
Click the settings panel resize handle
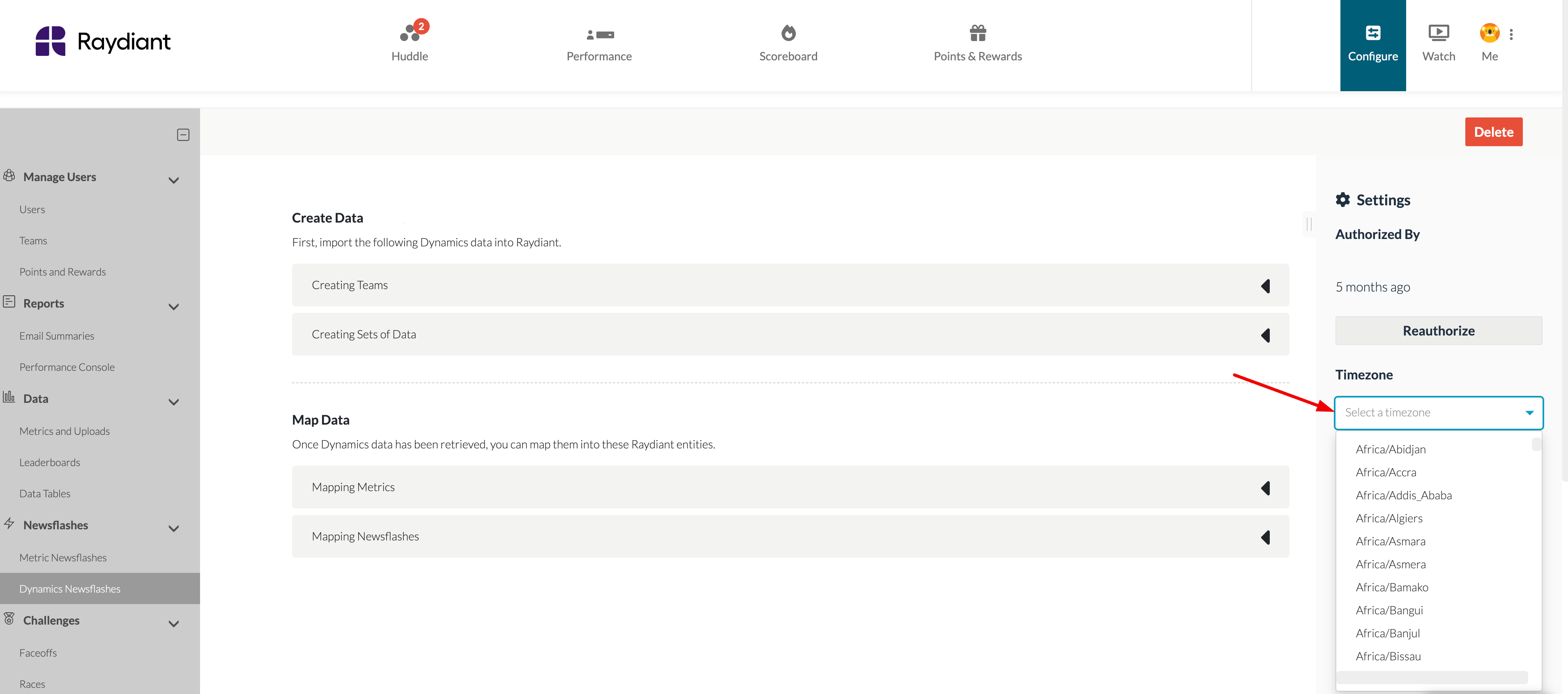pyautogui.click(x=1309, y=224)
